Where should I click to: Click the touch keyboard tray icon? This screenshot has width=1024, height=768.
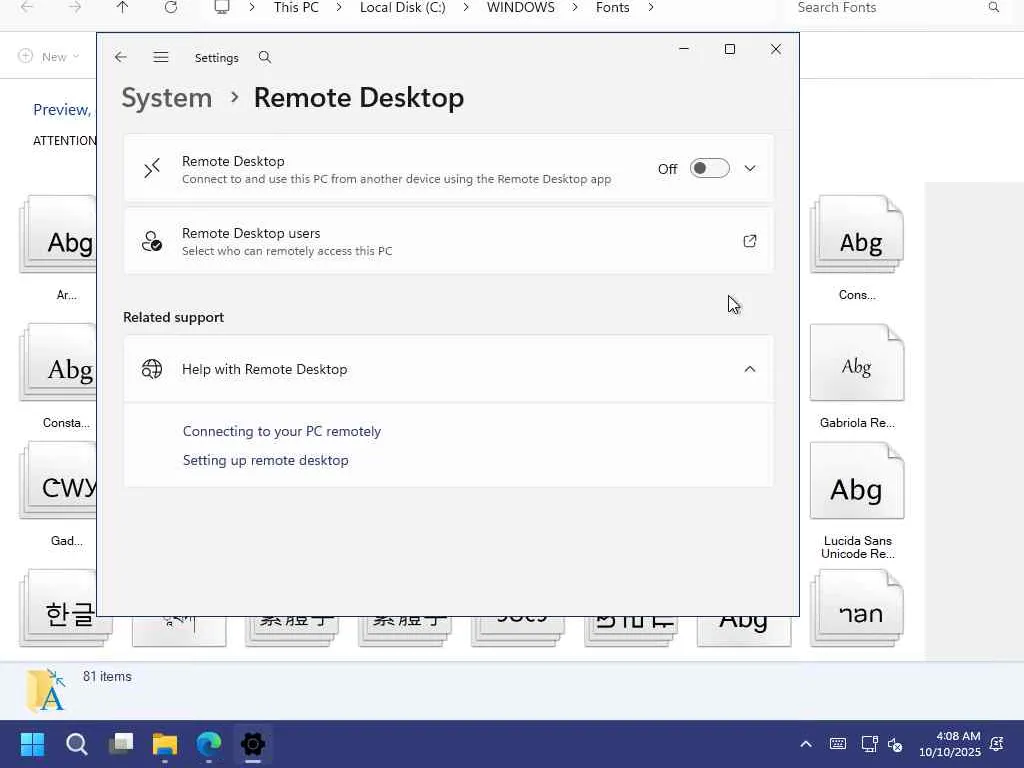click(838, 744)
